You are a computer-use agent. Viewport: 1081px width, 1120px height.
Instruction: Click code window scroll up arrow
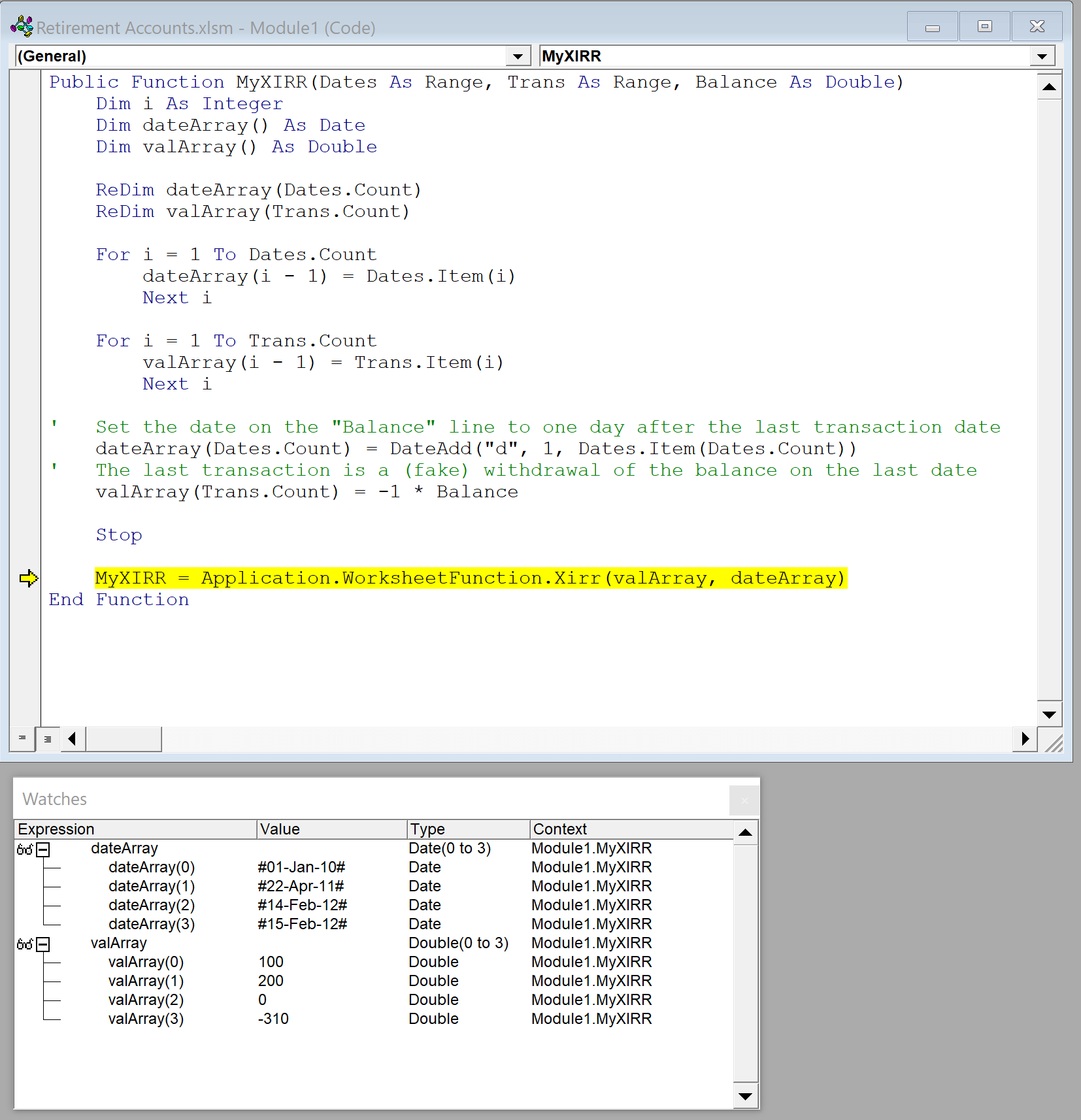(x=1049, y=87)
